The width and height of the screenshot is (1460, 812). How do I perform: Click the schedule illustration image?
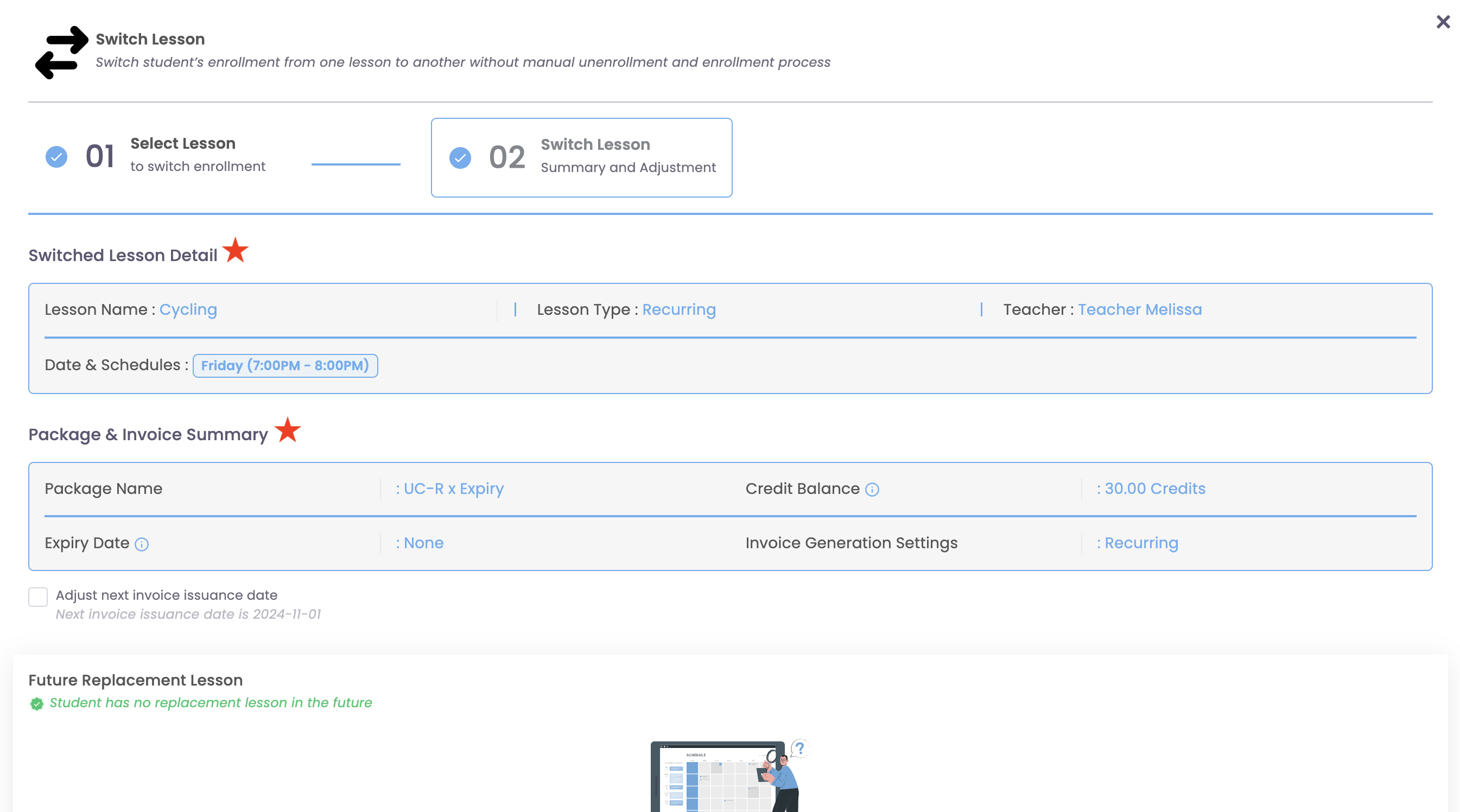[x=729, y=776]
